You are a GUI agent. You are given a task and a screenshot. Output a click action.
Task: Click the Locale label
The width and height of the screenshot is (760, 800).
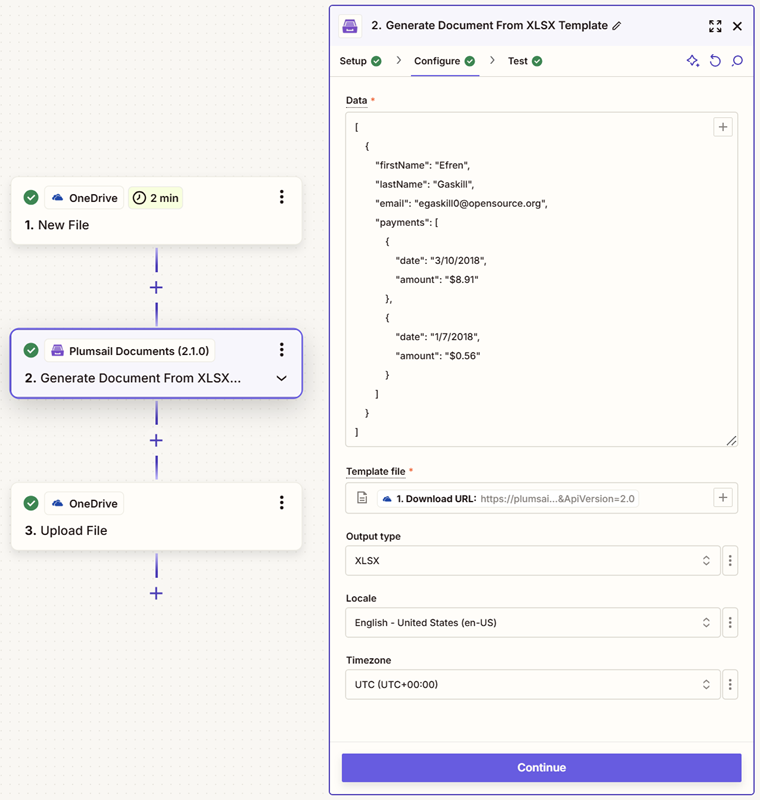361,598
